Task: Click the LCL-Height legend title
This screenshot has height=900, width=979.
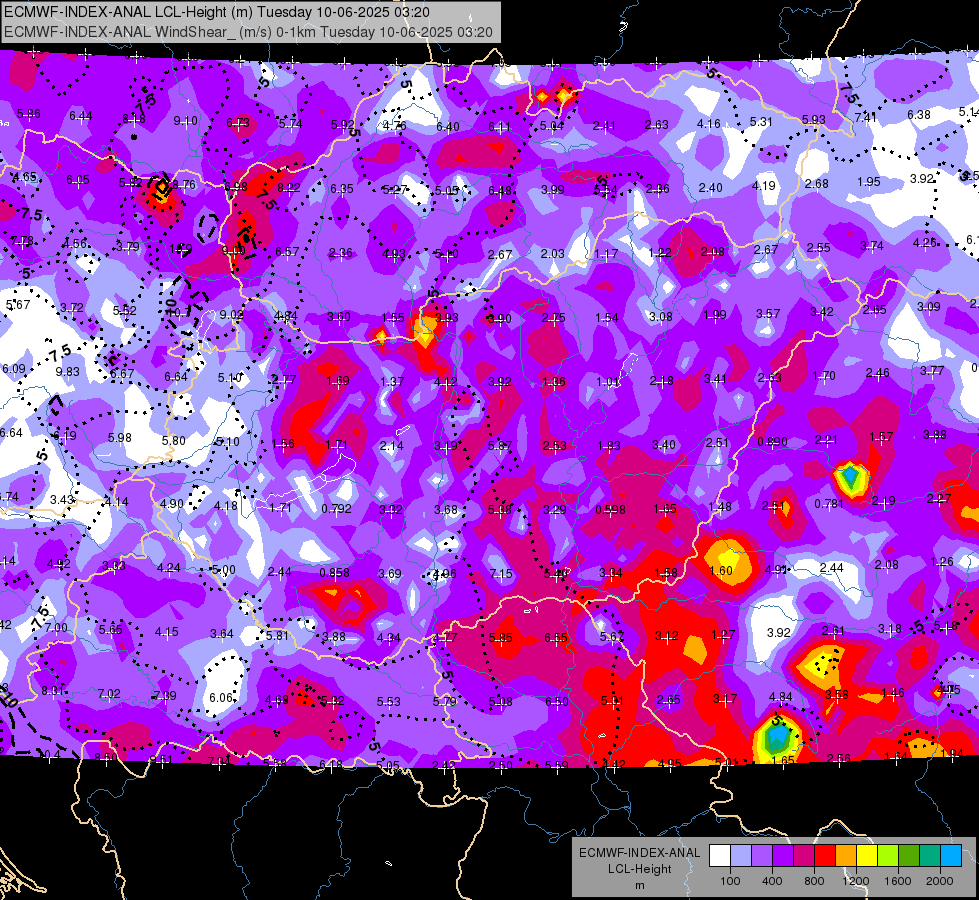Action: (x=639, y=869)
